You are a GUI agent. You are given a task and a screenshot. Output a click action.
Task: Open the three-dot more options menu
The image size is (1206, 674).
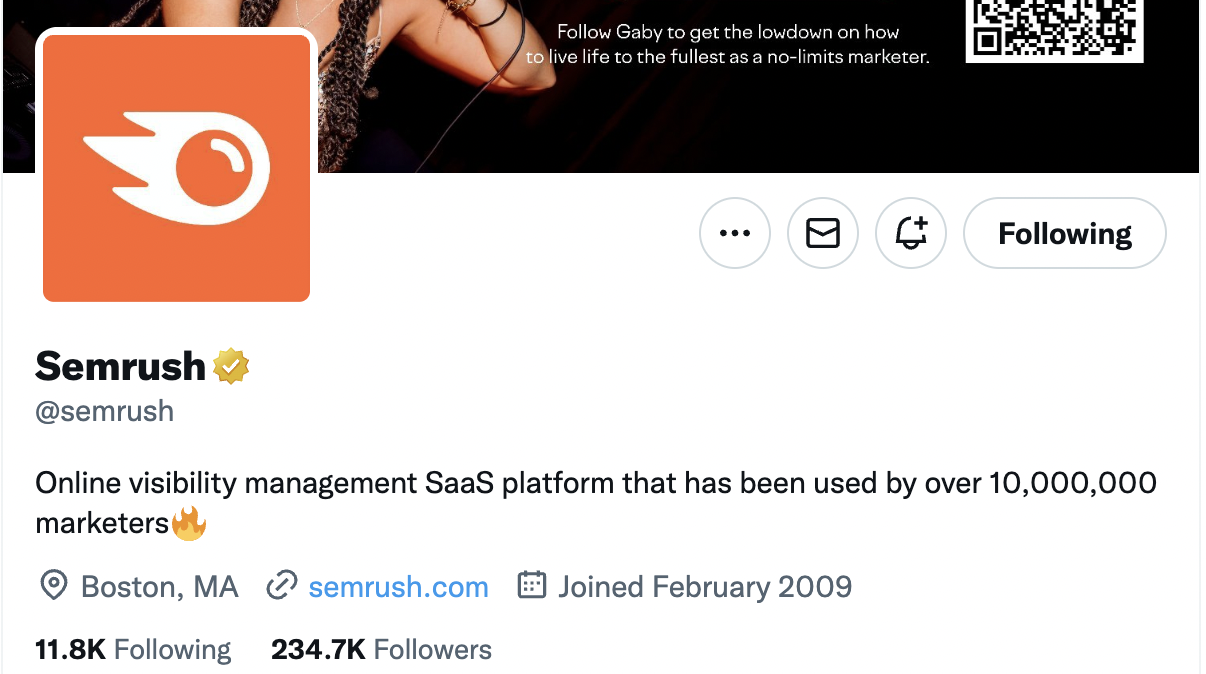[x=735, y=234]
